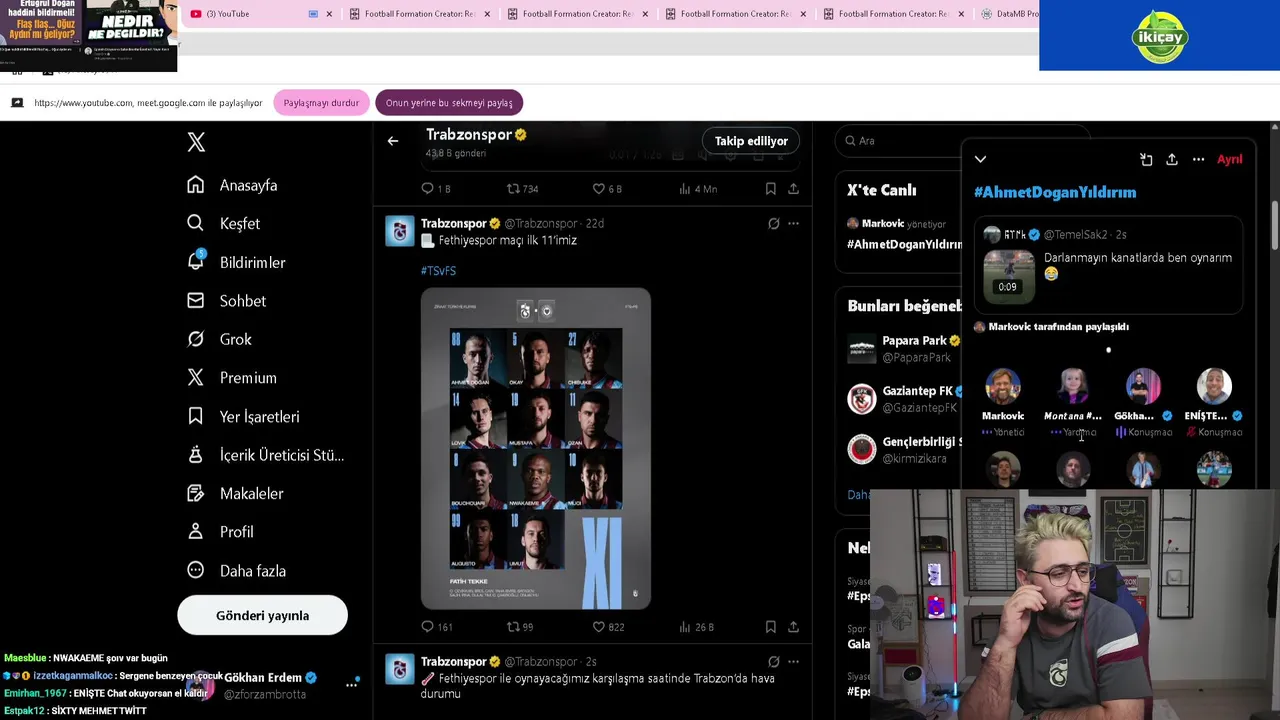1280x720 pixels.
Task: Open the #AhmetDoganYıldırım Space title
Action: [1055, 192]
